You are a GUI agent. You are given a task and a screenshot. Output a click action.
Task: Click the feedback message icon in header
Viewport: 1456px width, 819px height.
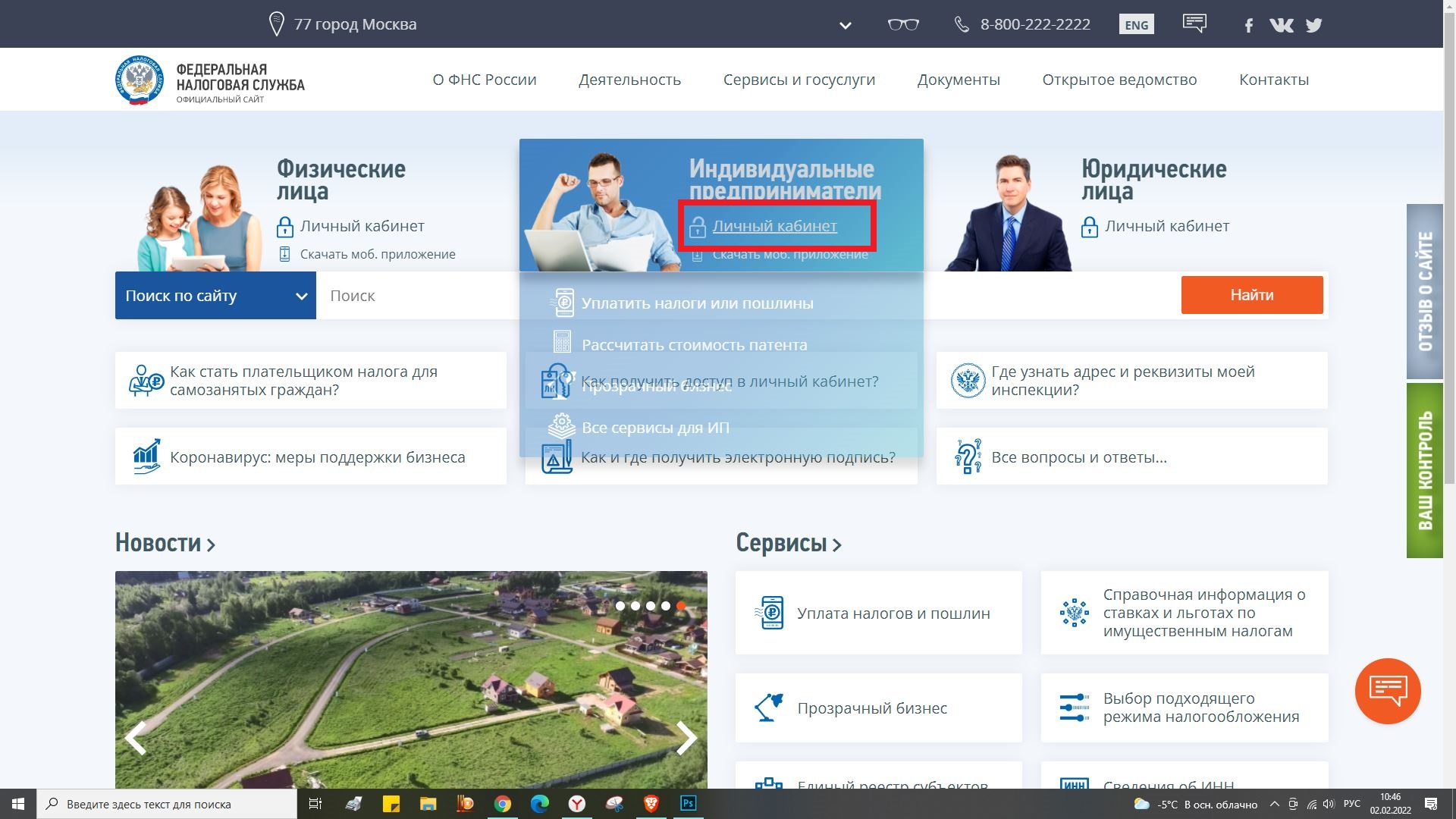click(x=1194, y=24)
